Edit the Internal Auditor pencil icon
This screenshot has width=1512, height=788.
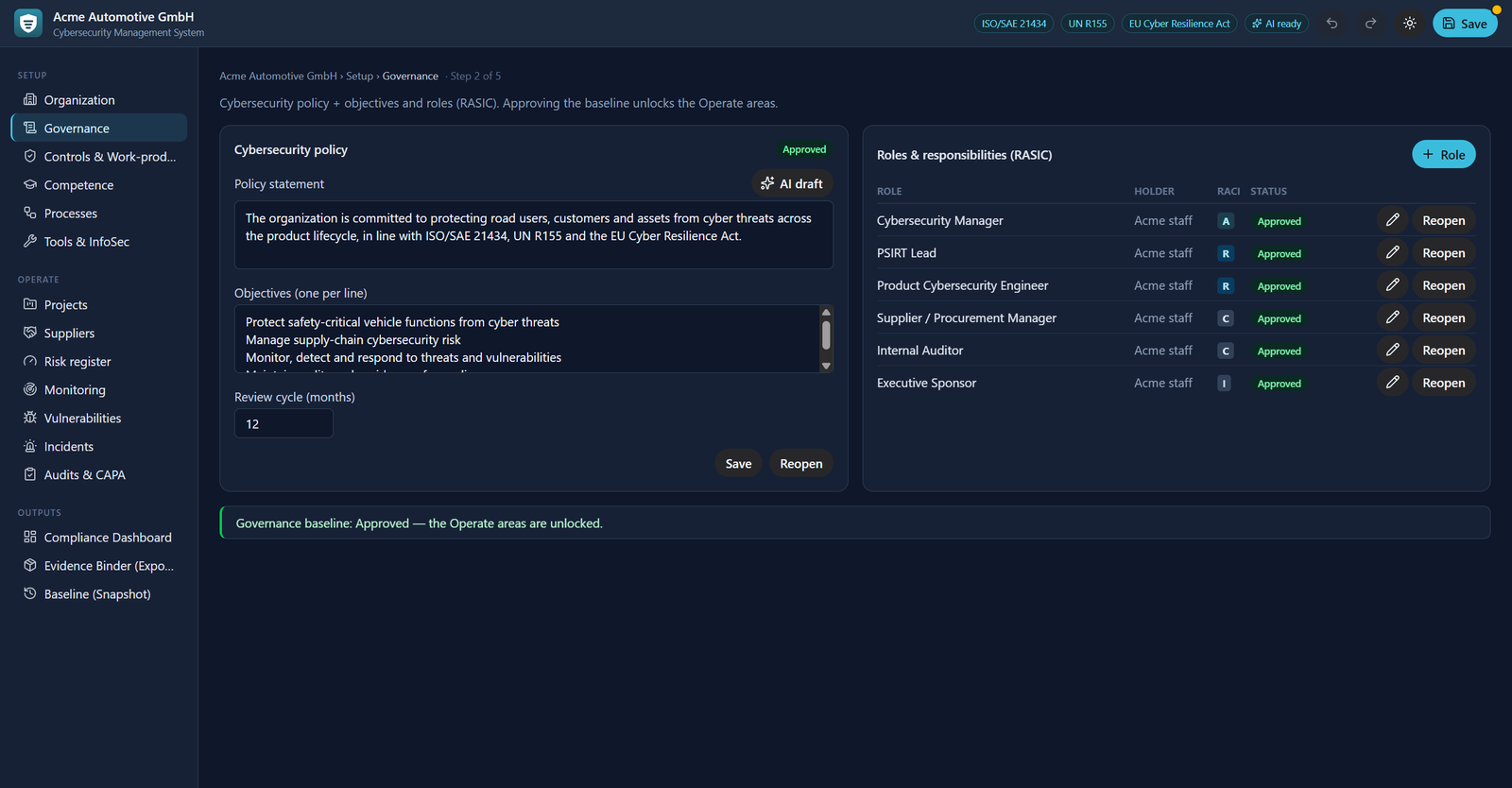click(x=1392, y=350)
